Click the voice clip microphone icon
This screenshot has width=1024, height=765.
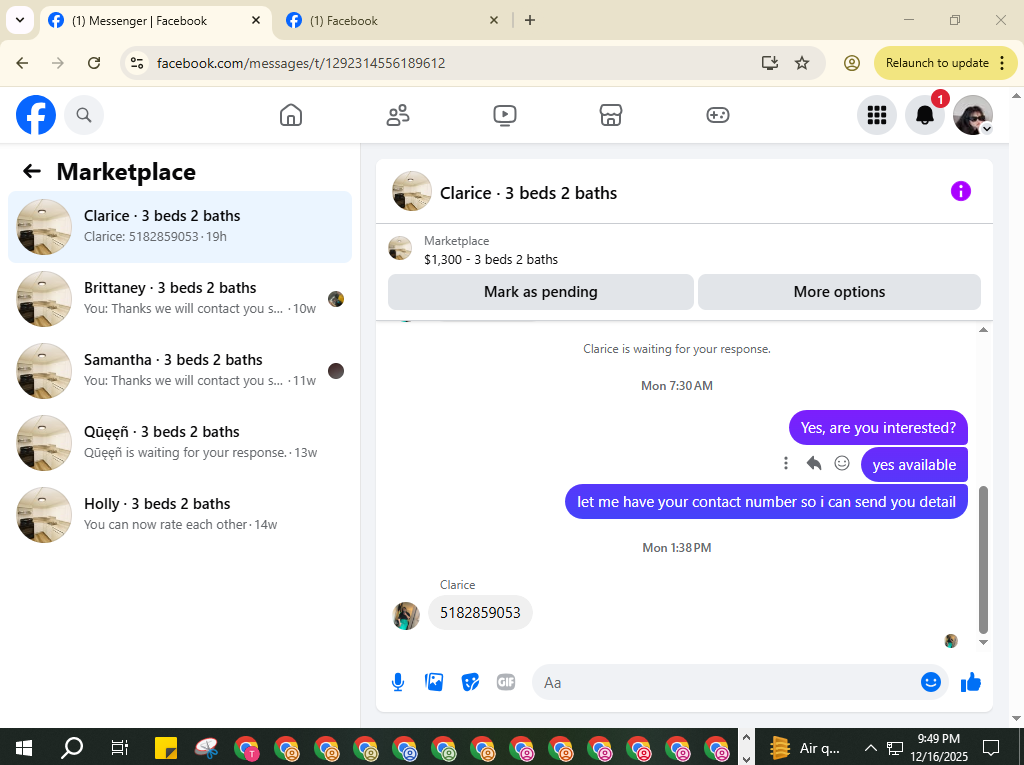click(398, 683)
